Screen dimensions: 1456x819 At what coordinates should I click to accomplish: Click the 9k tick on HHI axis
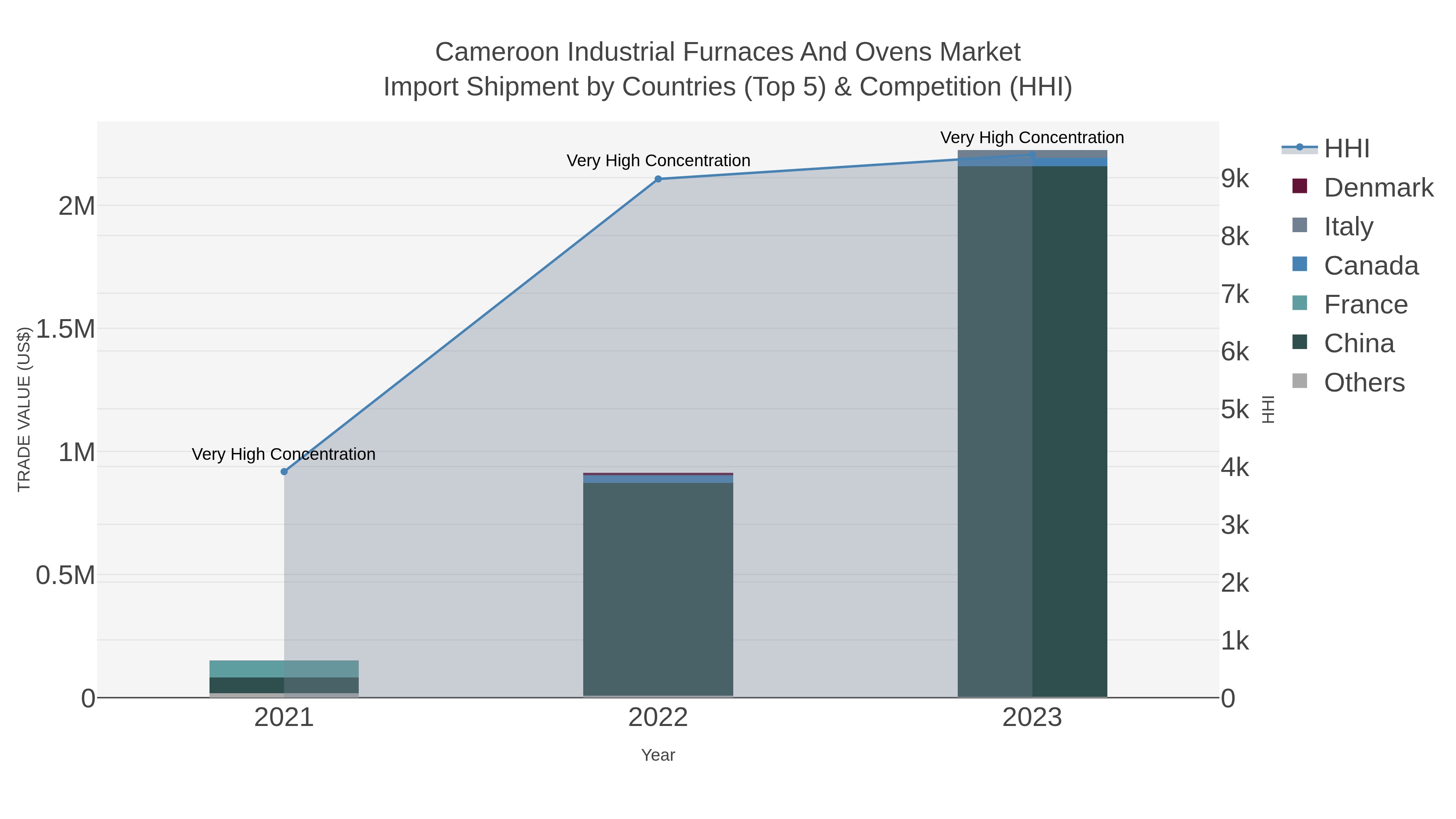1235,179
